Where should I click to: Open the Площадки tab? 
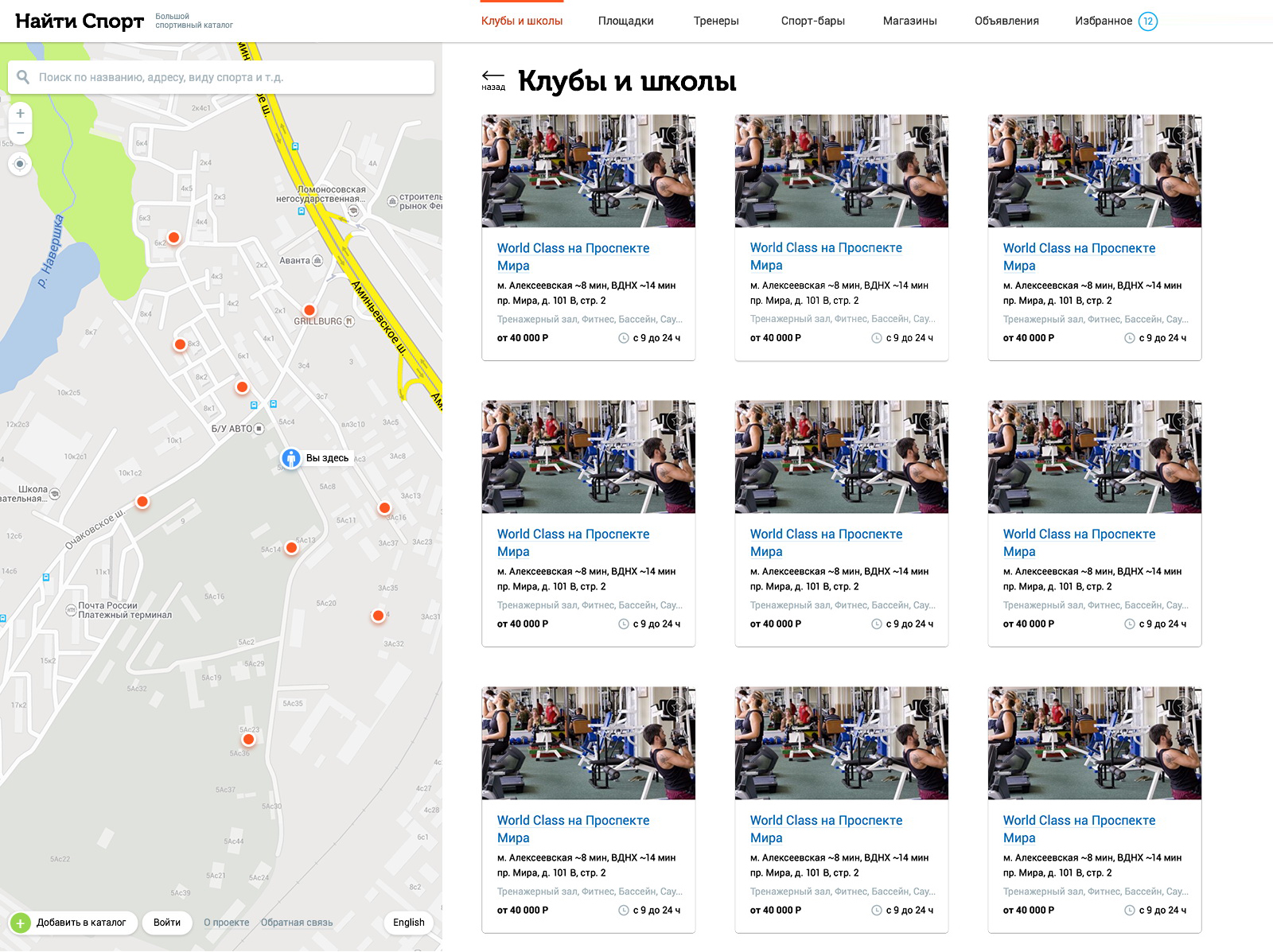[625, 21]
